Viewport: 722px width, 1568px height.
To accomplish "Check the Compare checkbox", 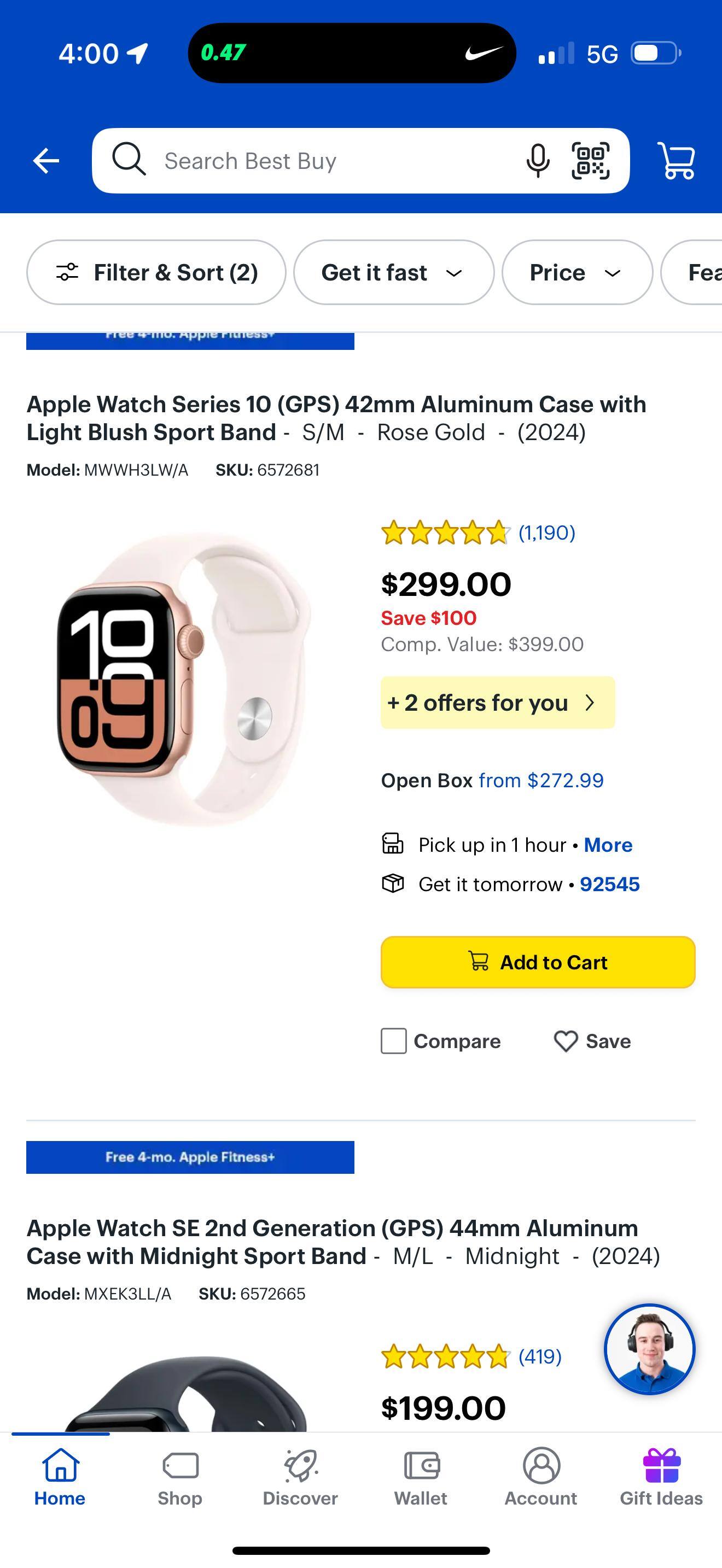I will click(x=394, y=1041).
